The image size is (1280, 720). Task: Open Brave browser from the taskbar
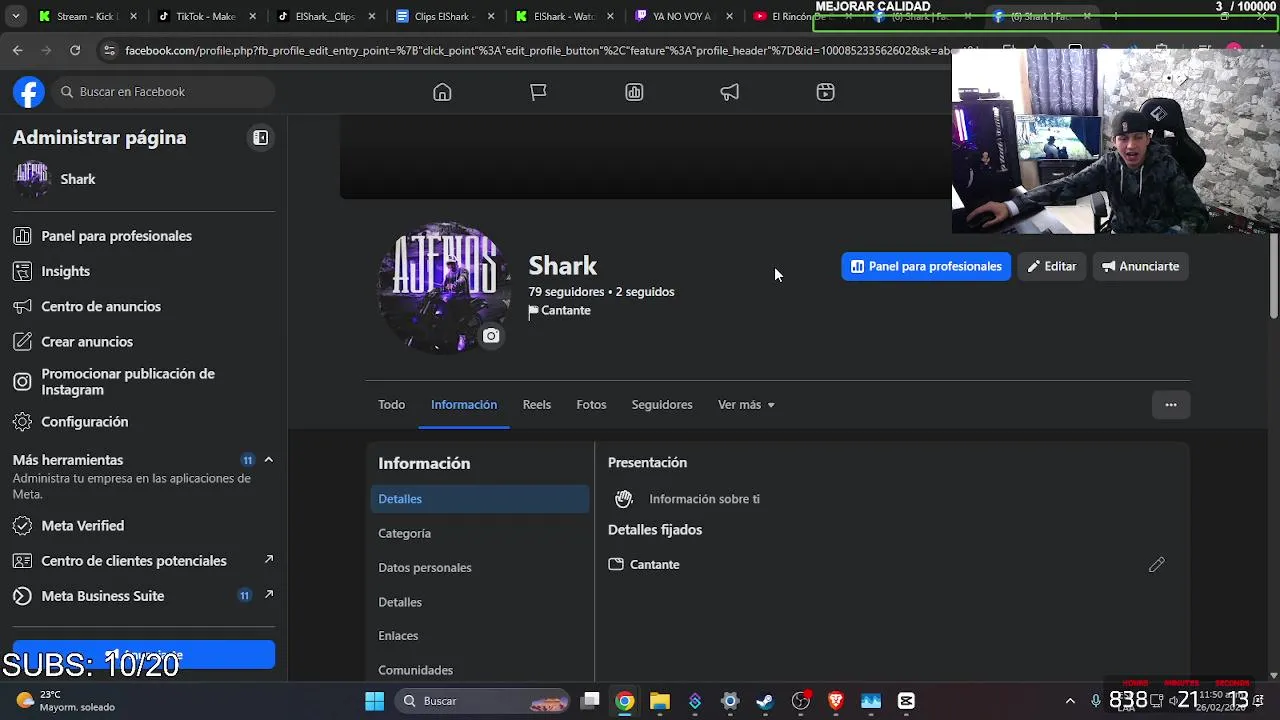(836, 701)
